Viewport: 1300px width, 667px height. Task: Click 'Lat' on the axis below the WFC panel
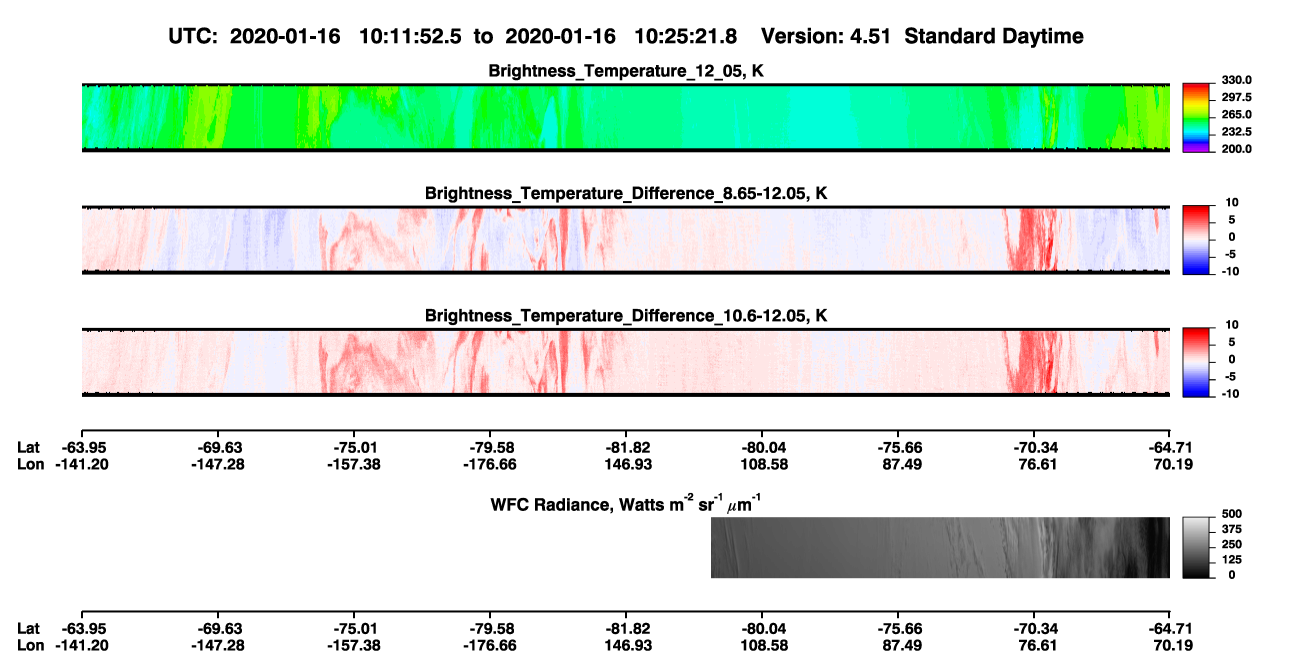tap(29, 628)
